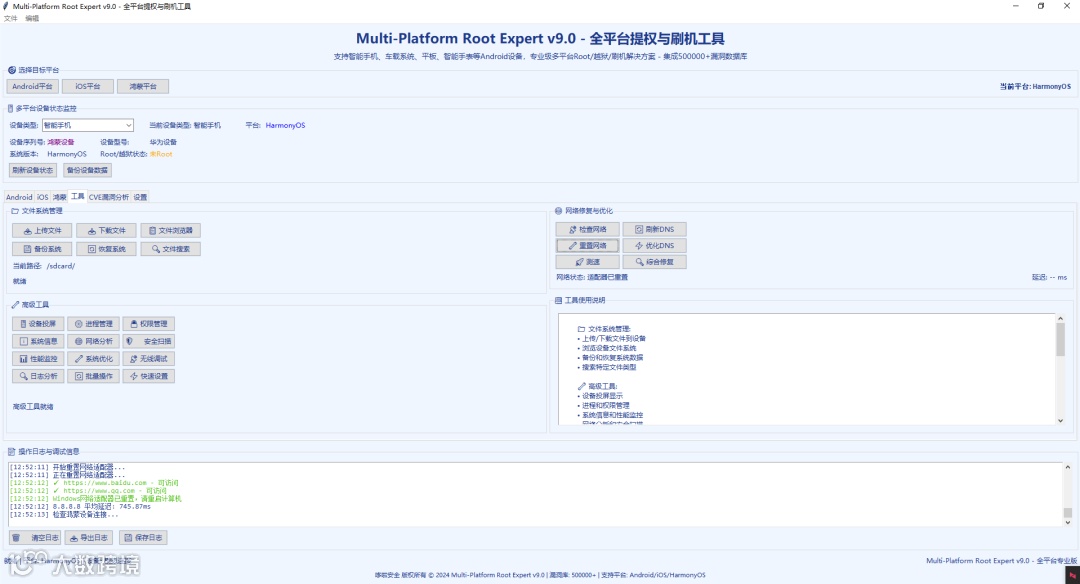Screen dimensions: 1080x584
Task: Click scroll down arrow in 工具使用说明 panel
Action: [1060, 420]
